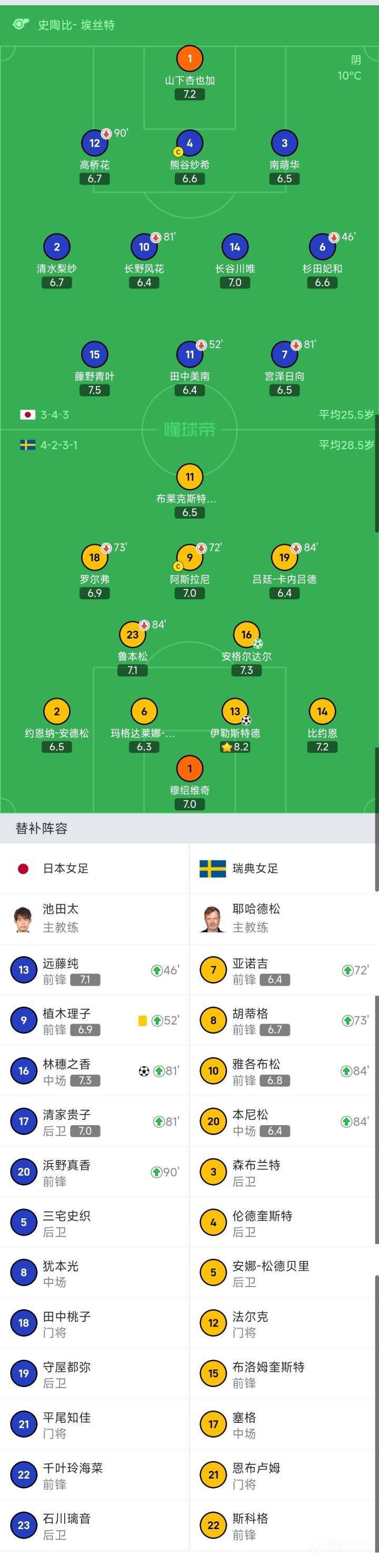Click the 7.5 rating under 藤野青叶
This screenshot has height=1568, width=379.
(x=94, y=390)
